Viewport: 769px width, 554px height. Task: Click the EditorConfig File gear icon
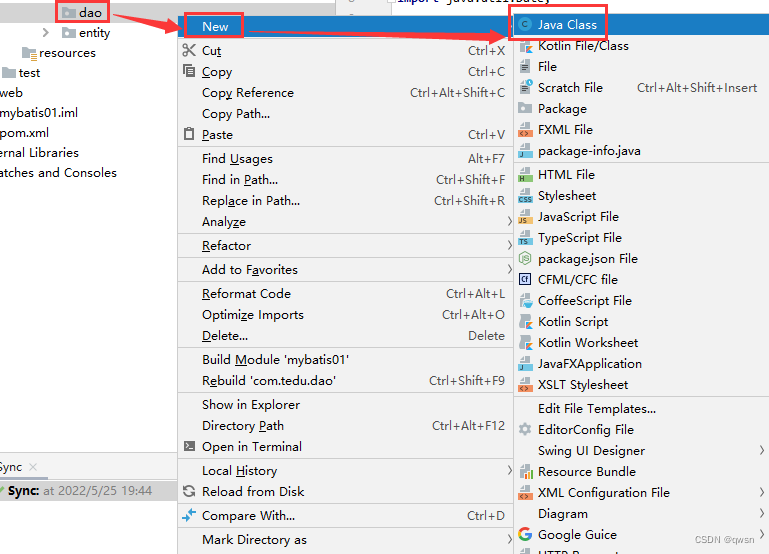click(x=525, y=429)
